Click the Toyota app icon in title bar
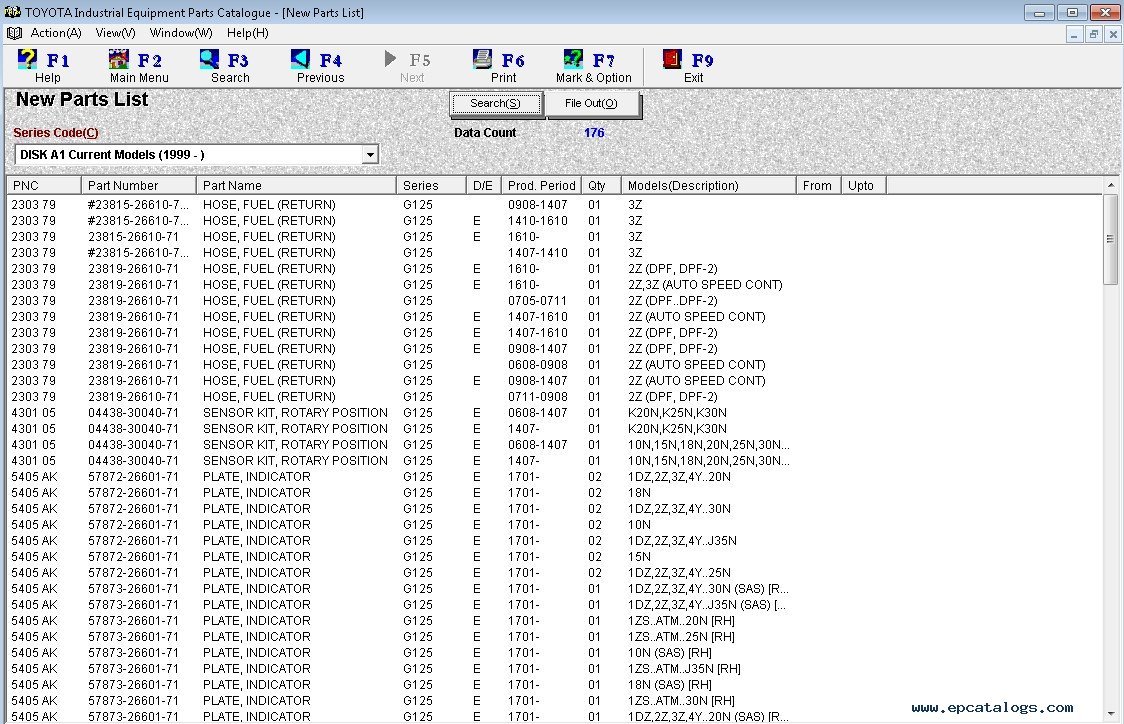The height and width of the screenshot is (724, 1124). pos(12,12)
